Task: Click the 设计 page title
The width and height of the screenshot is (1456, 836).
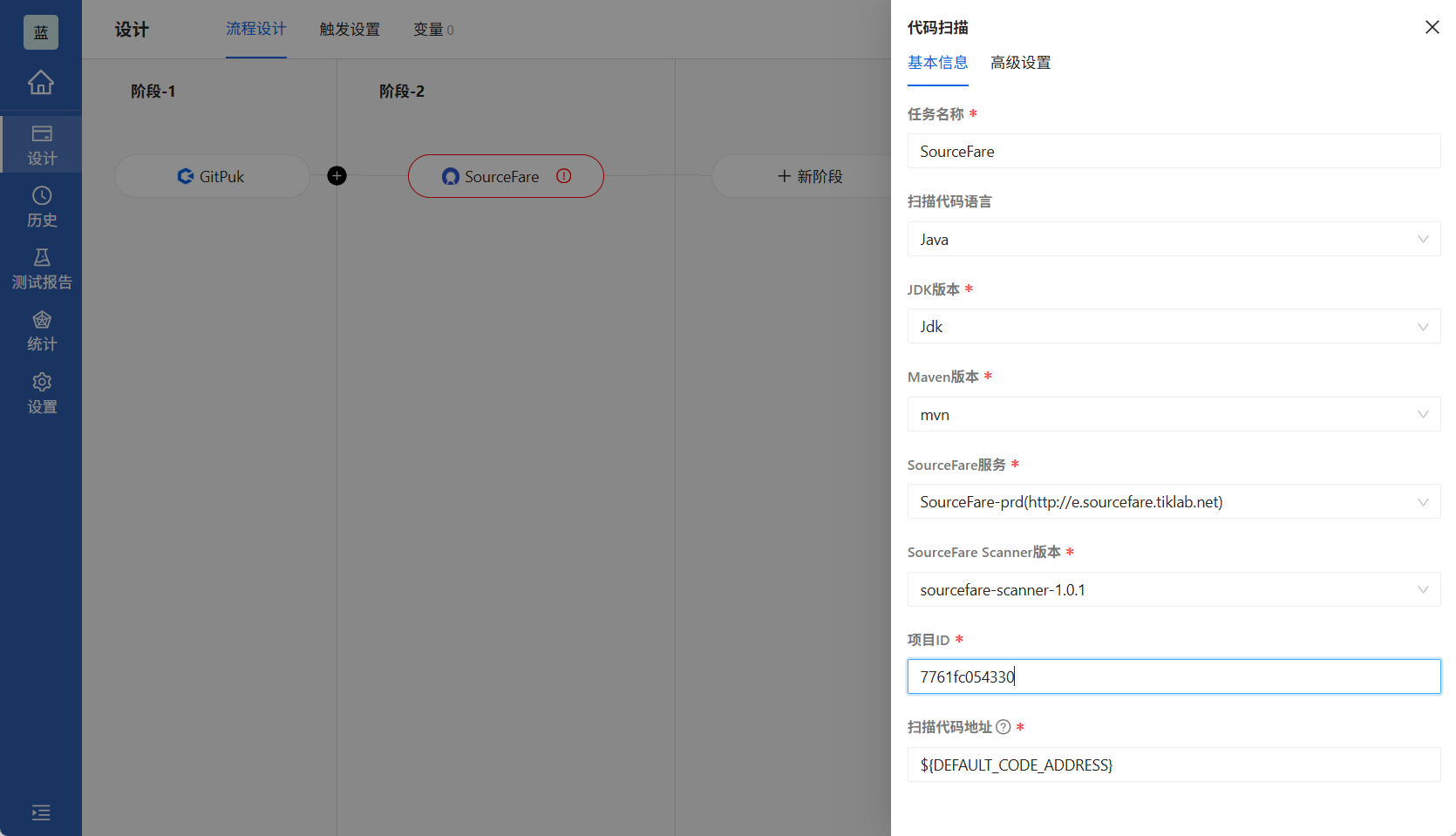Action: pyautogui.click(x=132, y=30)
